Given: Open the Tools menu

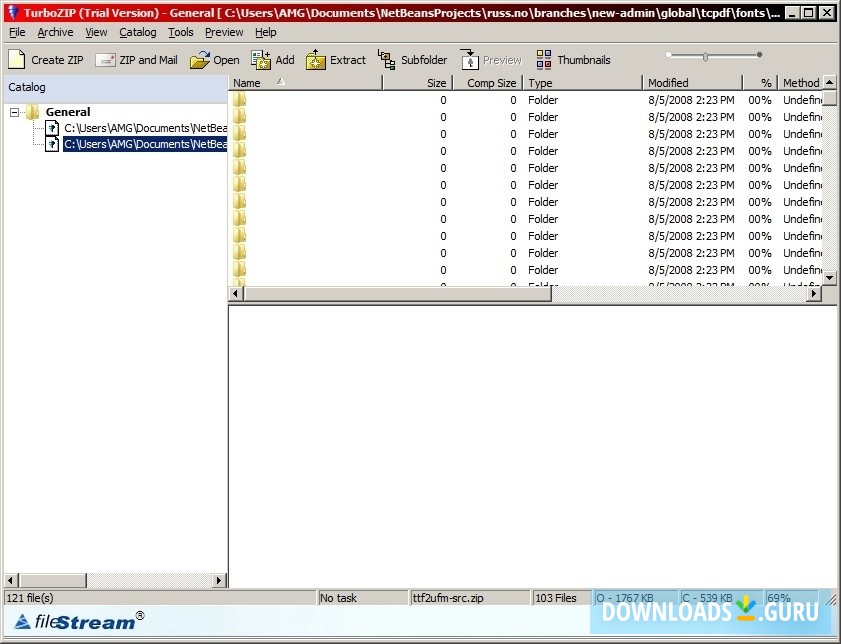Looking at the screenshot, I should point(180,32).
